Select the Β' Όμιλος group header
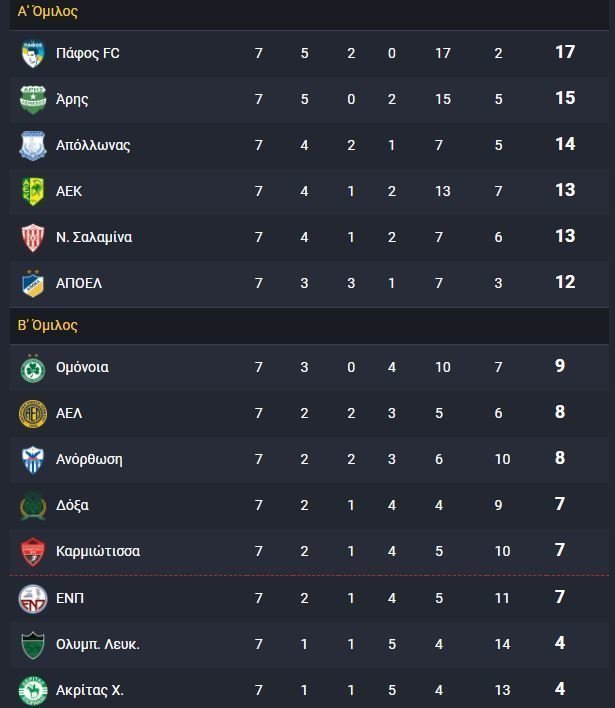This screenshot has width=615, height=708. point(47,326)
